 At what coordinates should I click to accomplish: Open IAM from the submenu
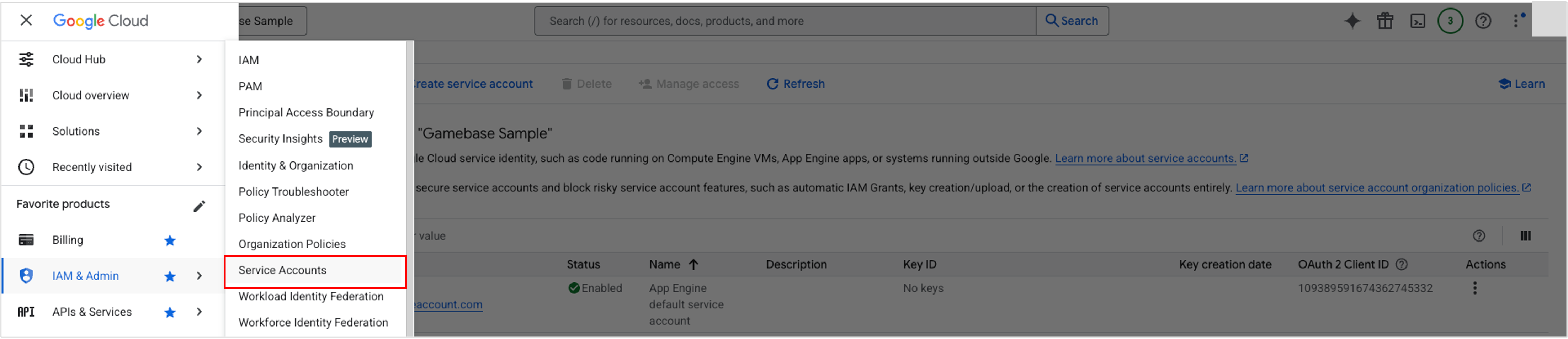pos(248,60)
